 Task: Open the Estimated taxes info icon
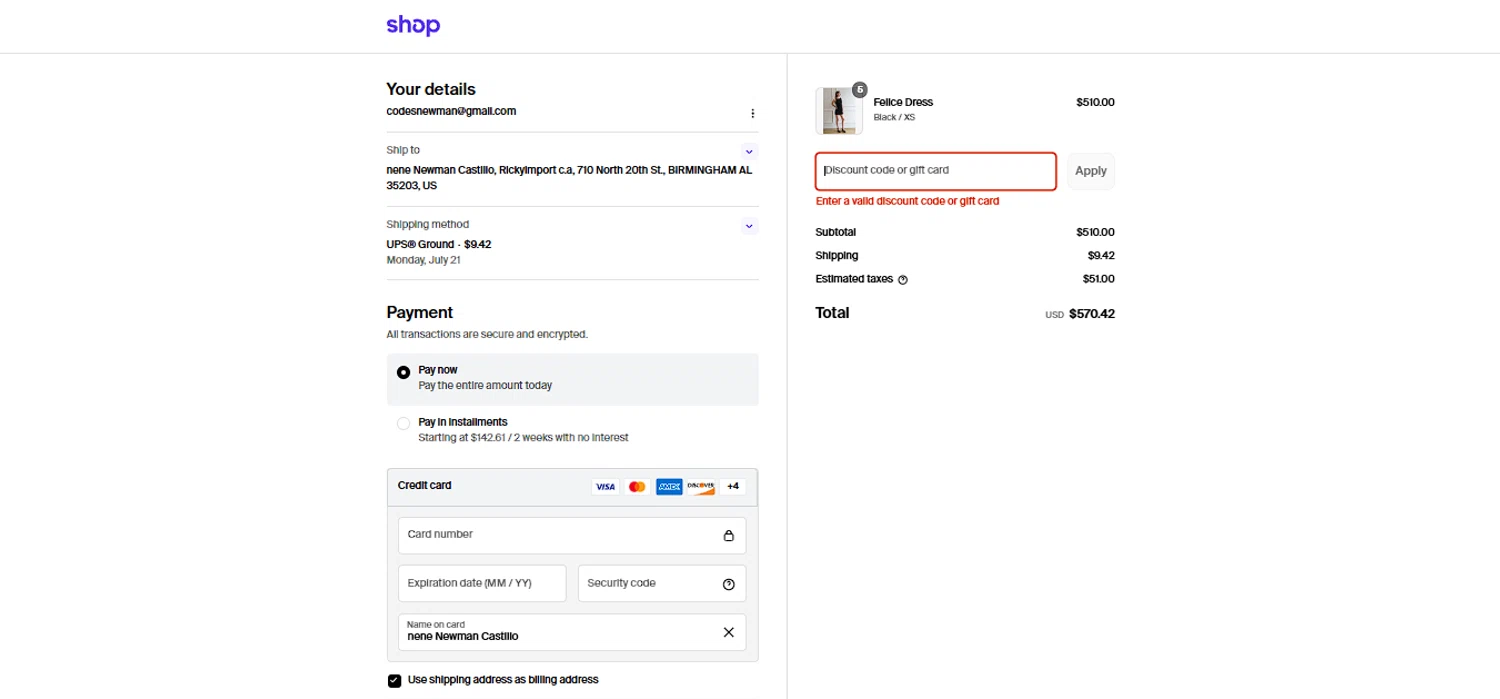coord(903,280)
